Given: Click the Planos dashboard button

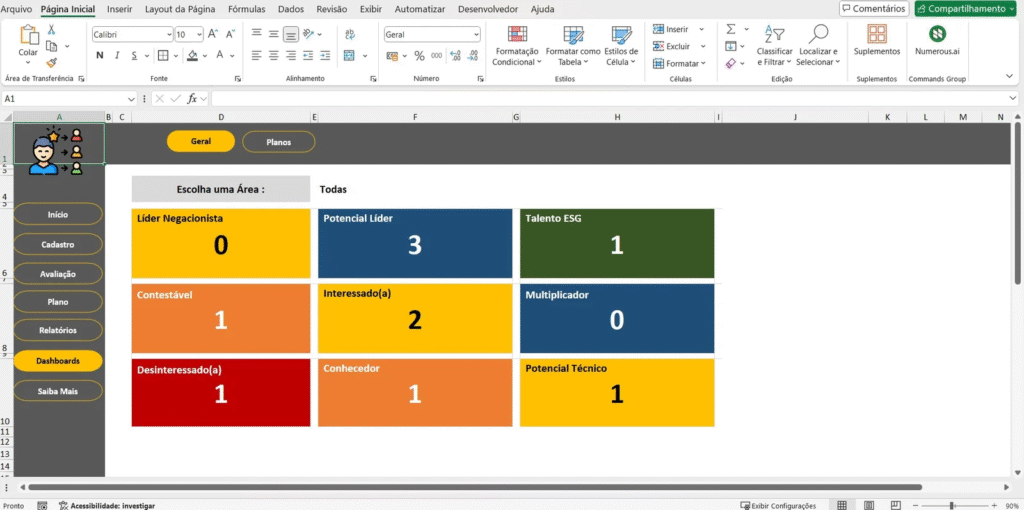Looking at the screenshot, I should (x=279, y=142).
